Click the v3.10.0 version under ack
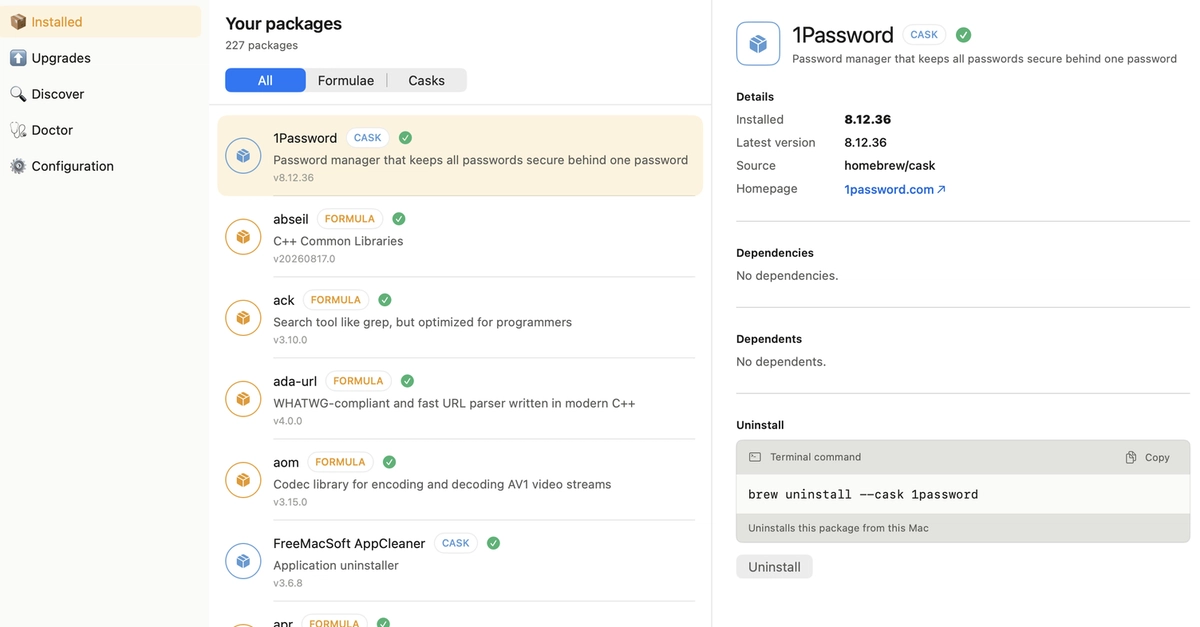1200x627 pixels. coord(290,340)
